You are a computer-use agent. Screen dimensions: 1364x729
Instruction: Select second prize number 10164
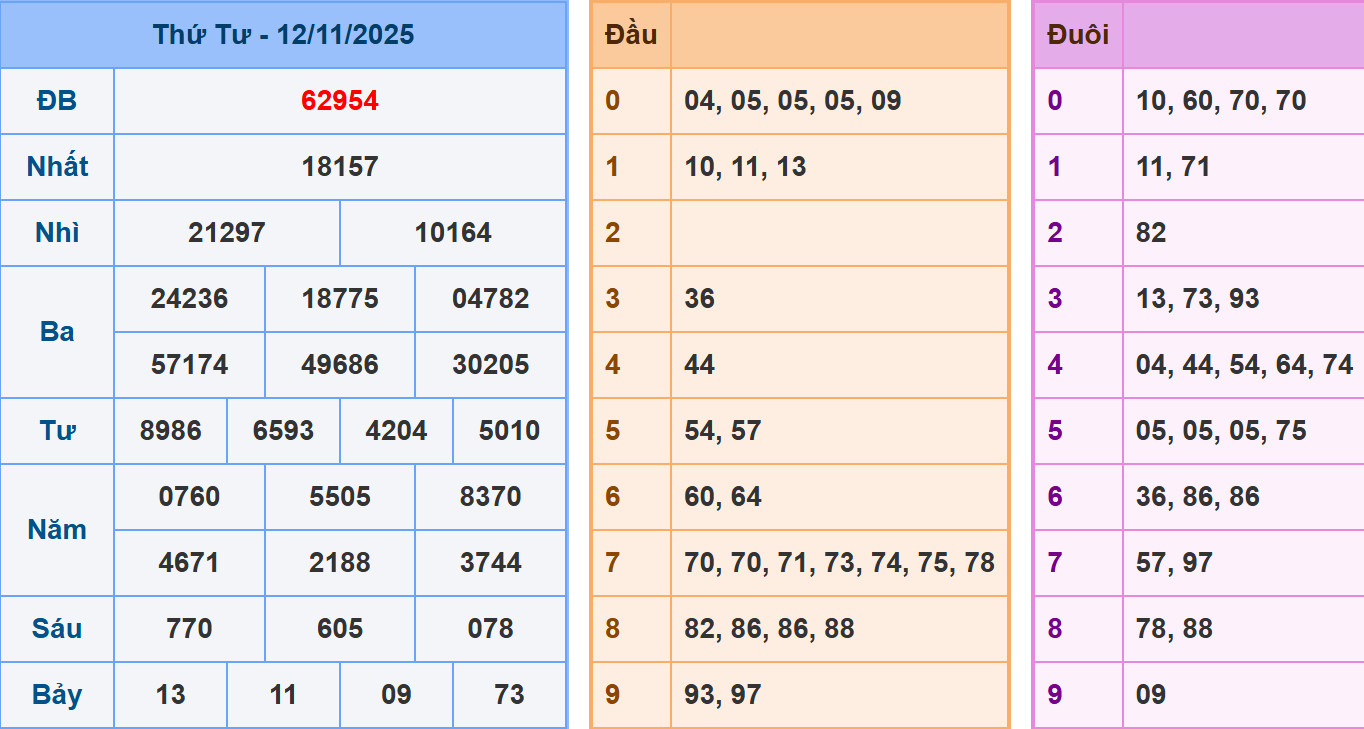[453, 233]
